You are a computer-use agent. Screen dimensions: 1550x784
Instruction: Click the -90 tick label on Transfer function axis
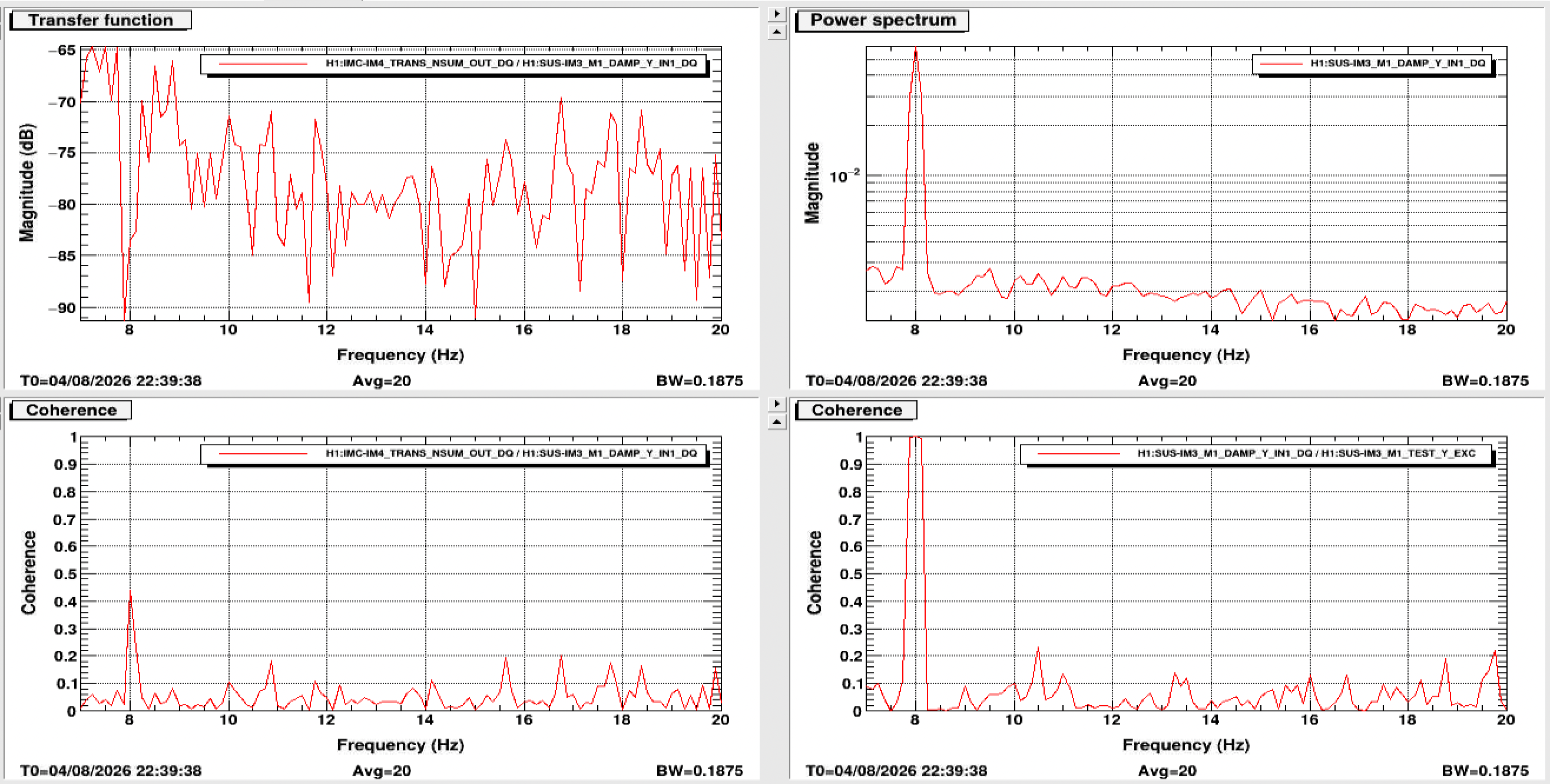pyautogui.click(x=62, y=308)
